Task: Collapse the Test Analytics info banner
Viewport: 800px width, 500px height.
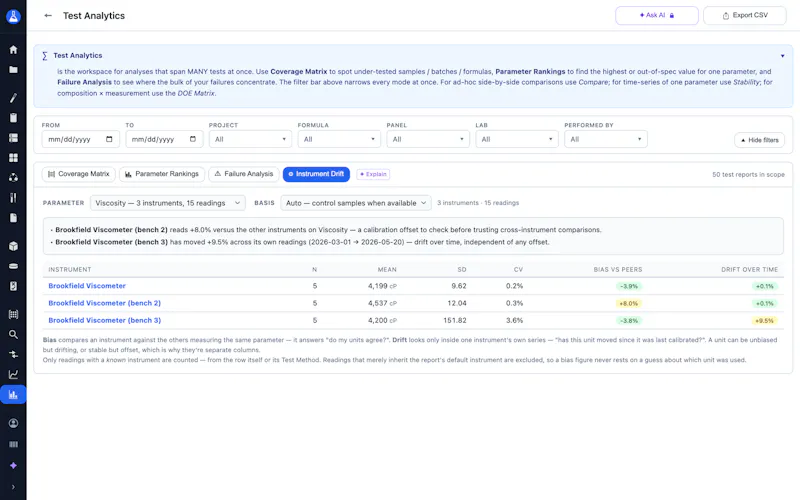Action: tap(782, 56)
